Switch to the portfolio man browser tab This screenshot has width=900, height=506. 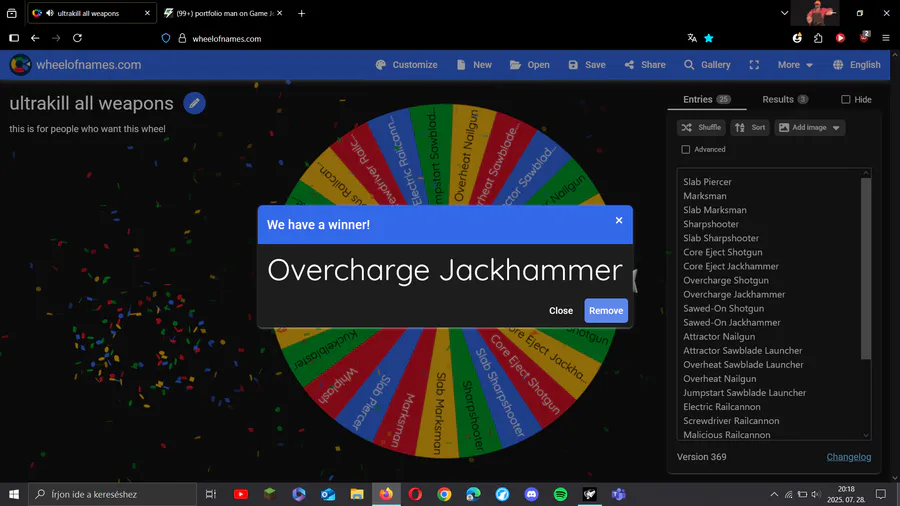pyautogui.click(x=223, y=13)
